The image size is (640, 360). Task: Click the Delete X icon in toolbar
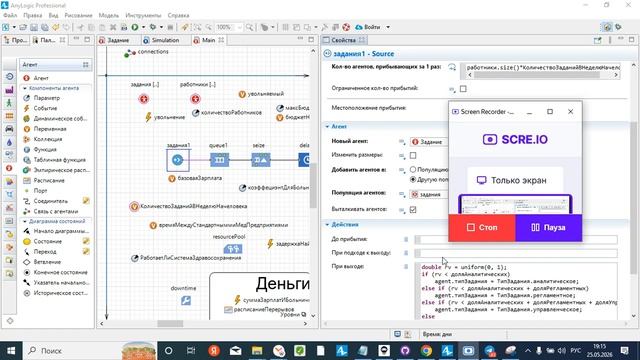point(113,27)
